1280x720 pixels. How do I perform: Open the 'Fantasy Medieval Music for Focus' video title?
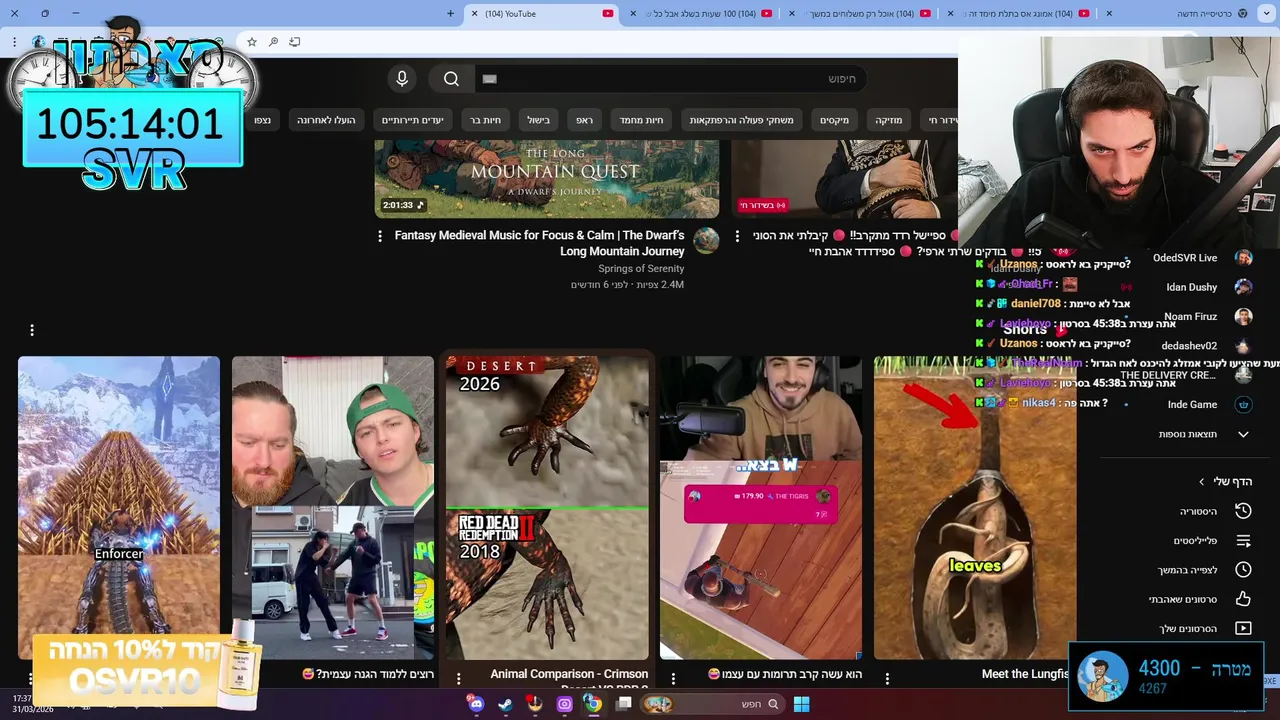539,243
